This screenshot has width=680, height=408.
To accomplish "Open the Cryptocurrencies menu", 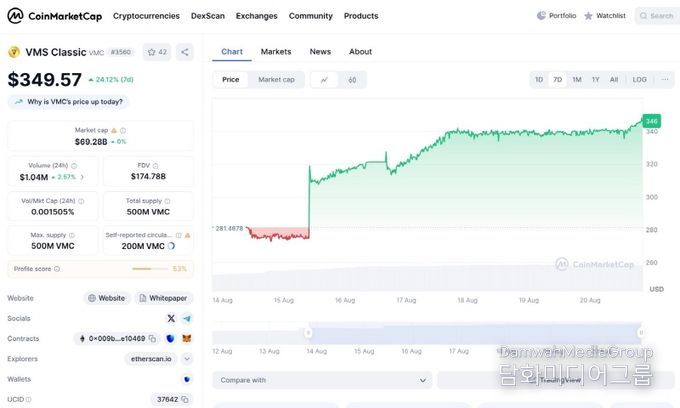I will point(146,16).
